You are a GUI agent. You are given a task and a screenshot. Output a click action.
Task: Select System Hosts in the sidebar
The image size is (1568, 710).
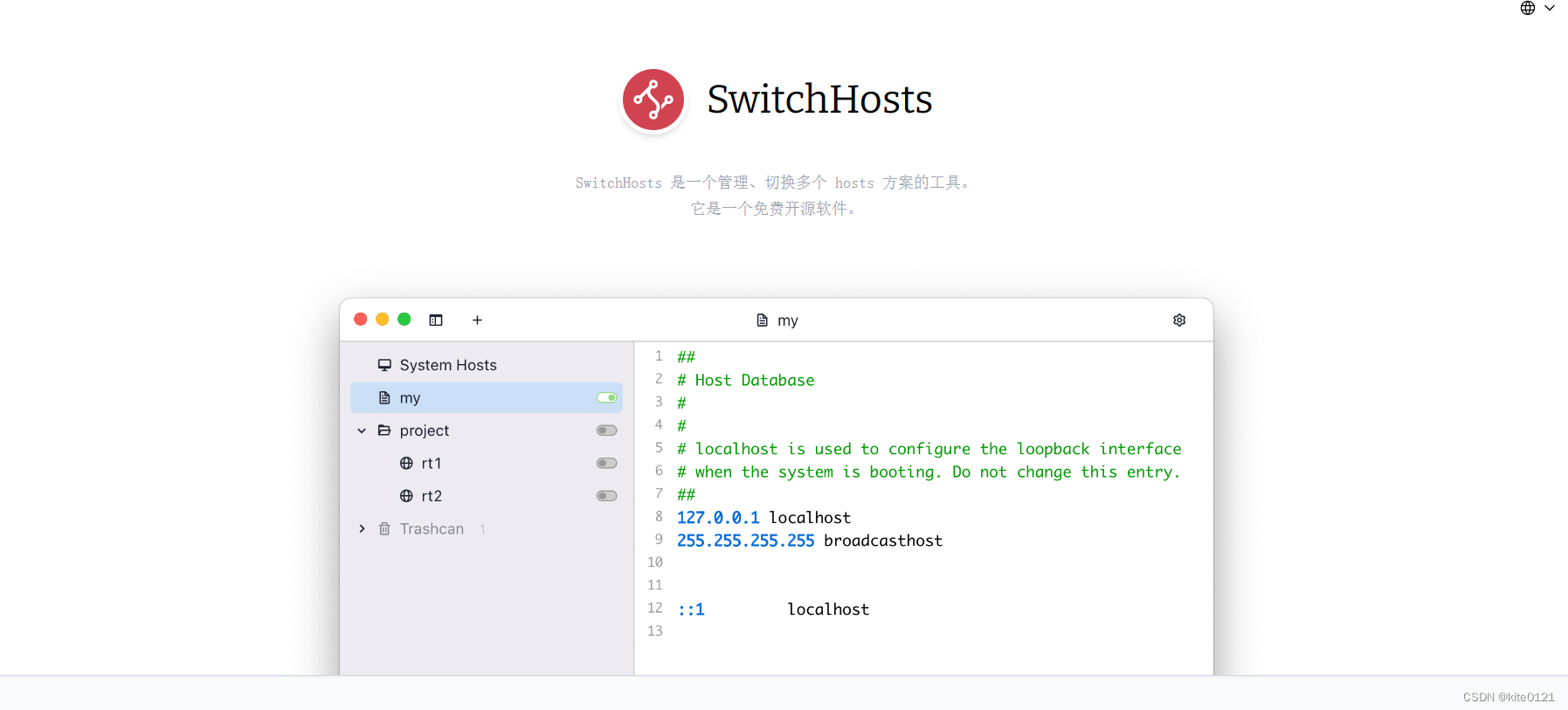487,365
